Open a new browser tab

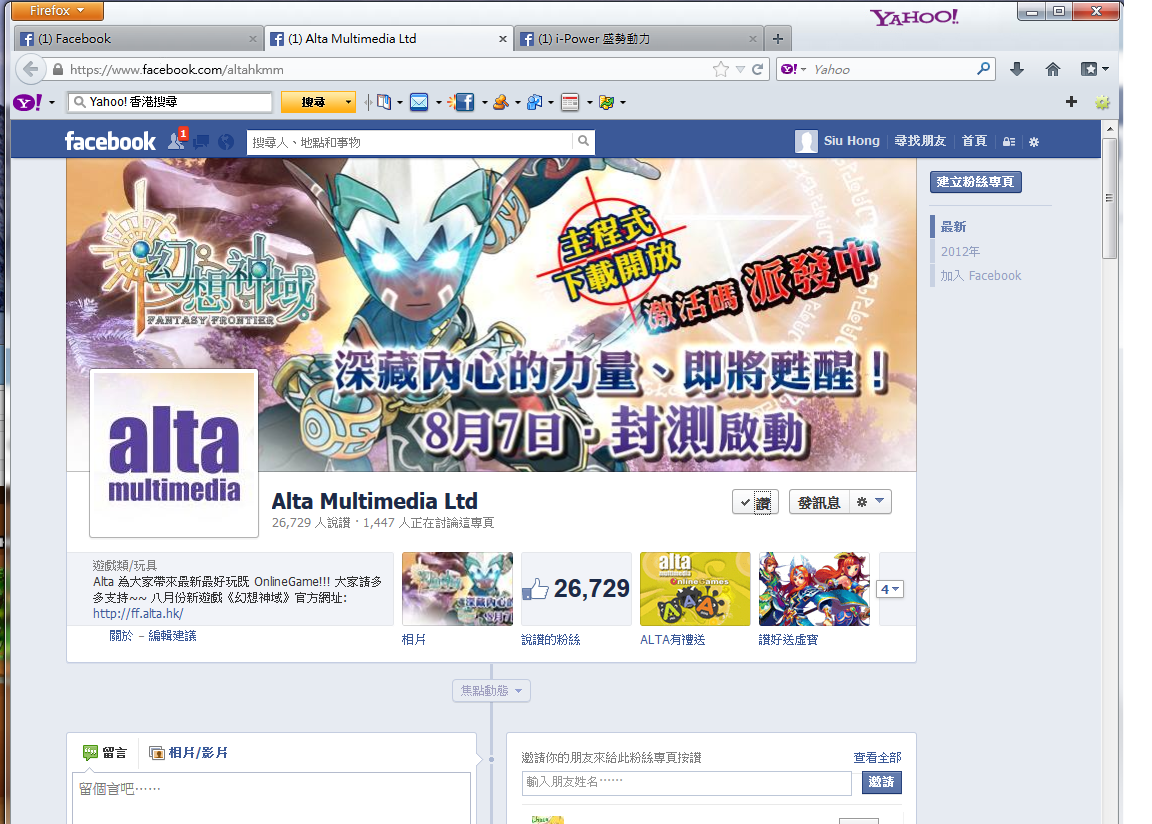(777, 39)
